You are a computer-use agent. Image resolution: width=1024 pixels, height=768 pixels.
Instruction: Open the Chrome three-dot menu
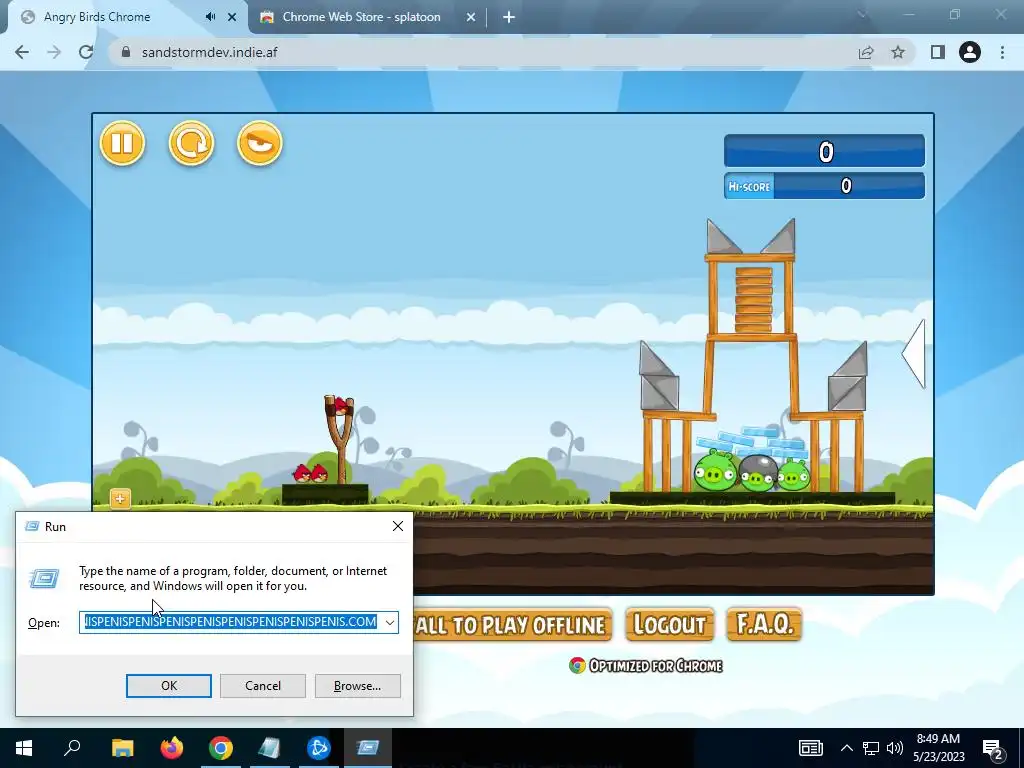pyautogui.click(x=1002, y=52)
